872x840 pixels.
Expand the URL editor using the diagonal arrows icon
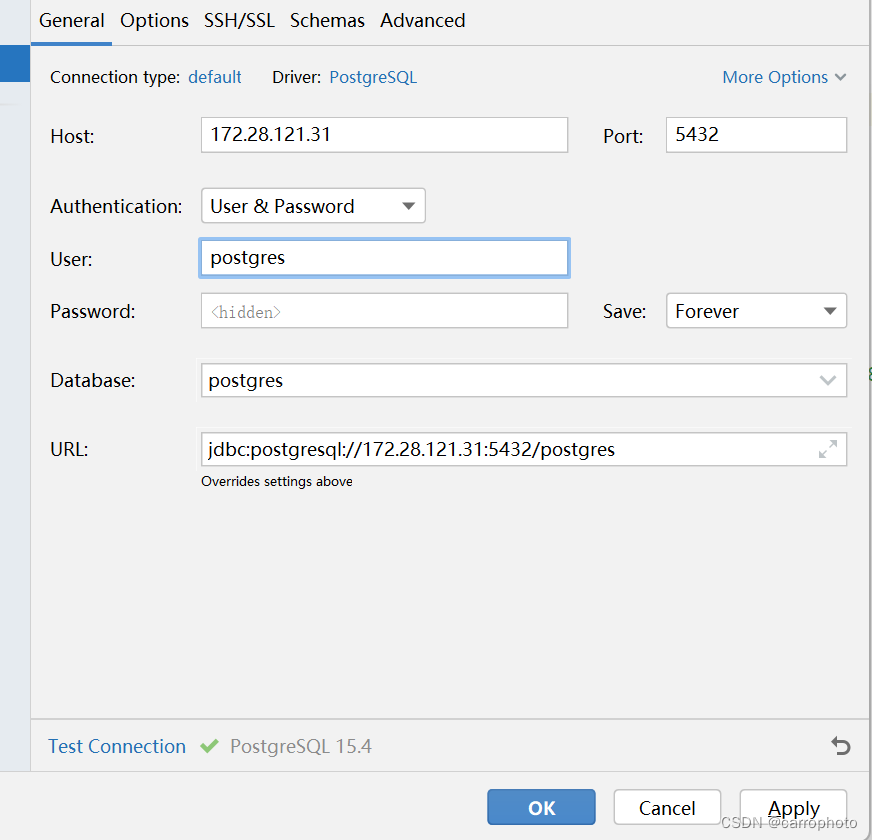(x=828, y=450)
